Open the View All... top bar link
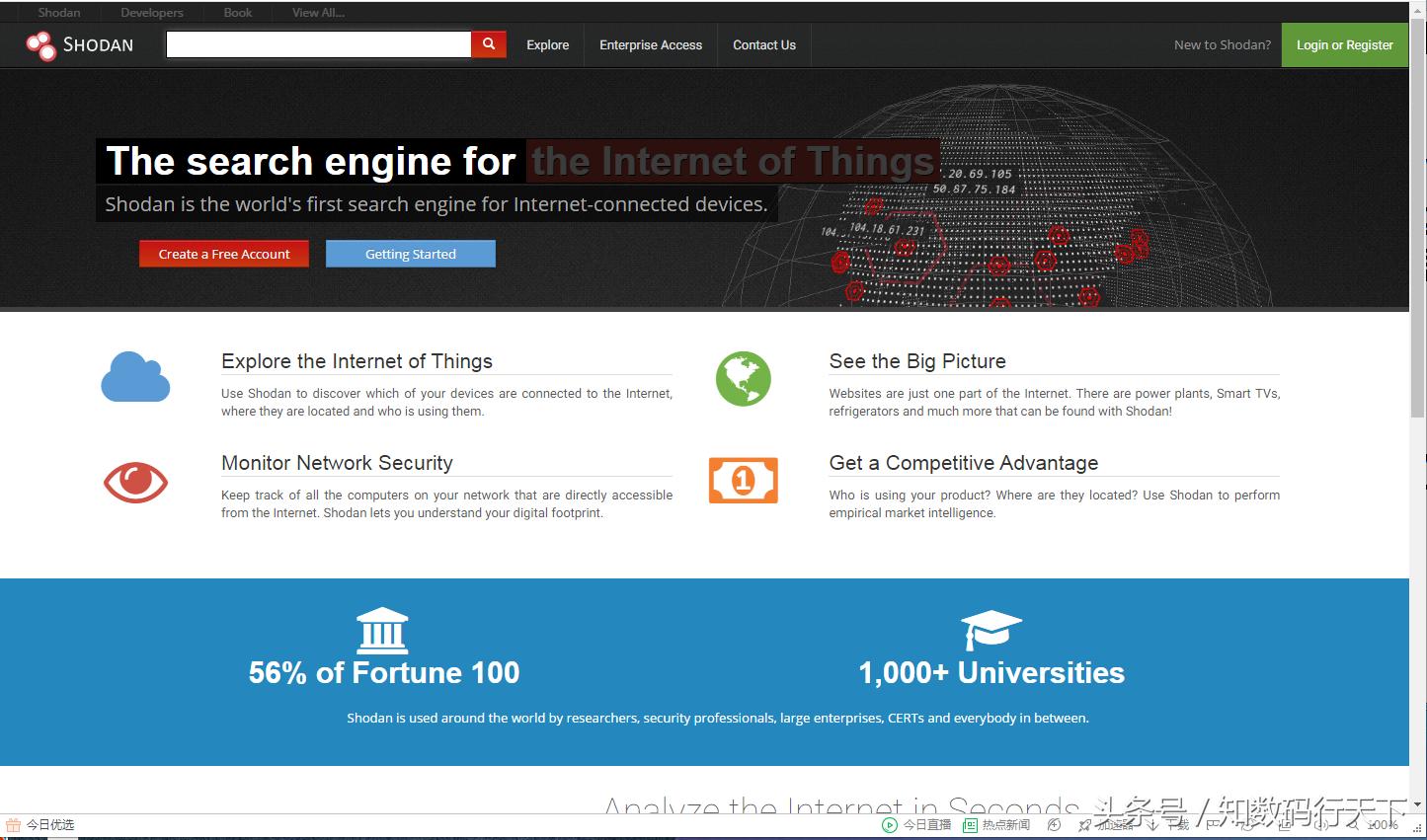 click(318, 13)
